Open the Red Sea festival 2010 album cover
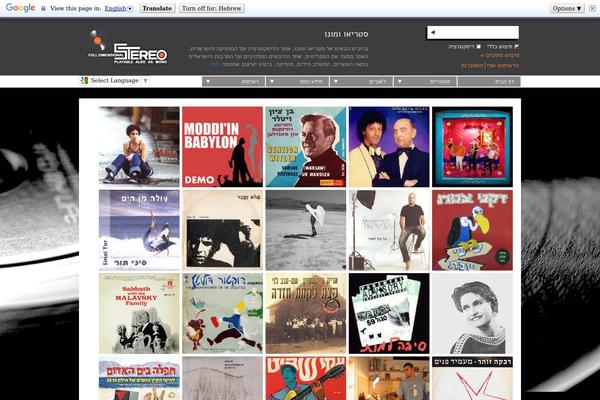 pos(139,378)
